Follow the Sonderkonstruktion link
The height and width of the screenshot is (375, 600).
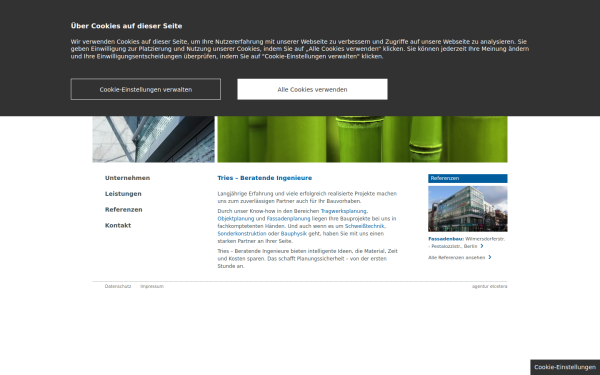[x=242, y=233]
